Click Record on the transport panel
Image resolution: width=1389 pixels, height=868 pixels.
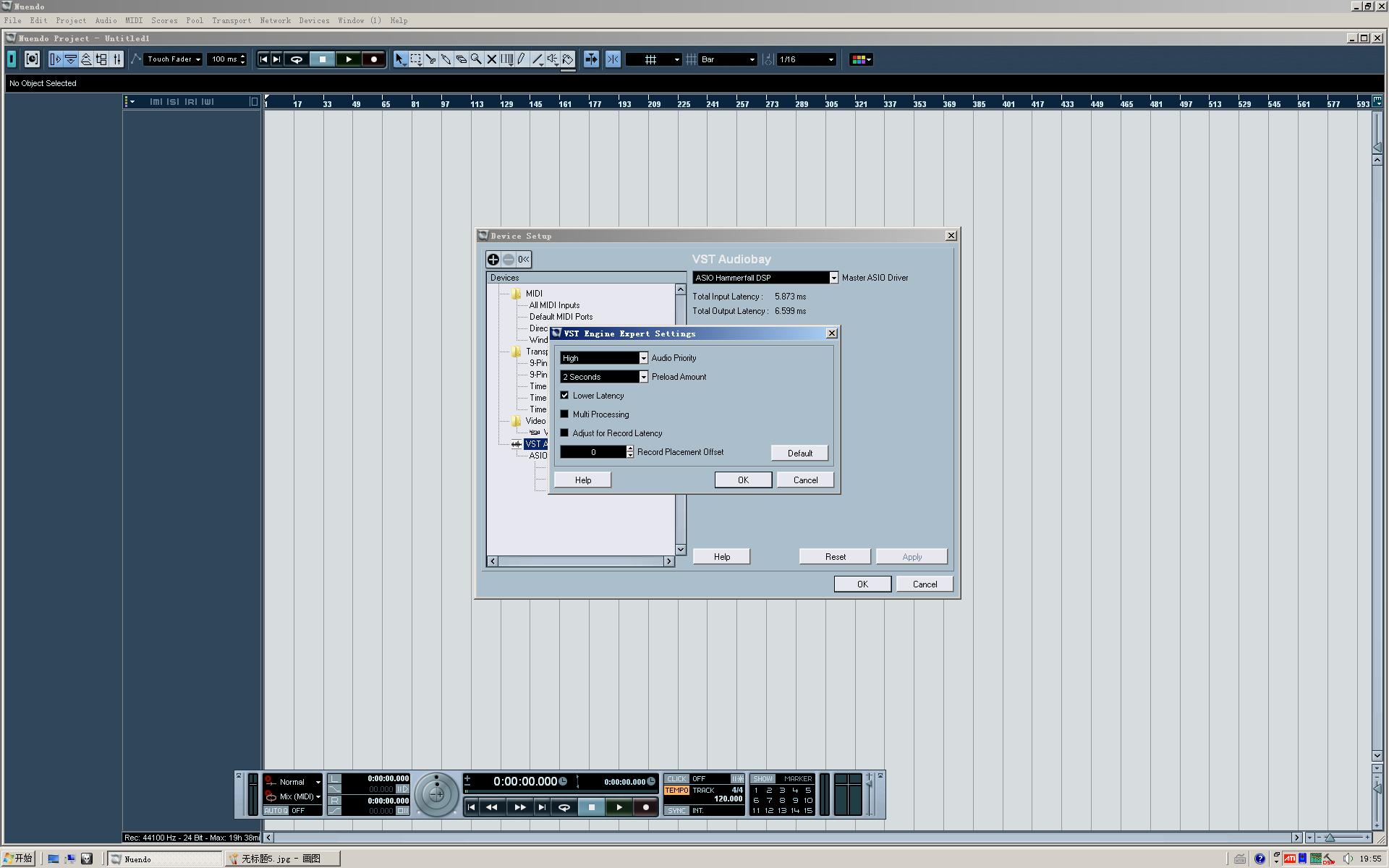646,807
